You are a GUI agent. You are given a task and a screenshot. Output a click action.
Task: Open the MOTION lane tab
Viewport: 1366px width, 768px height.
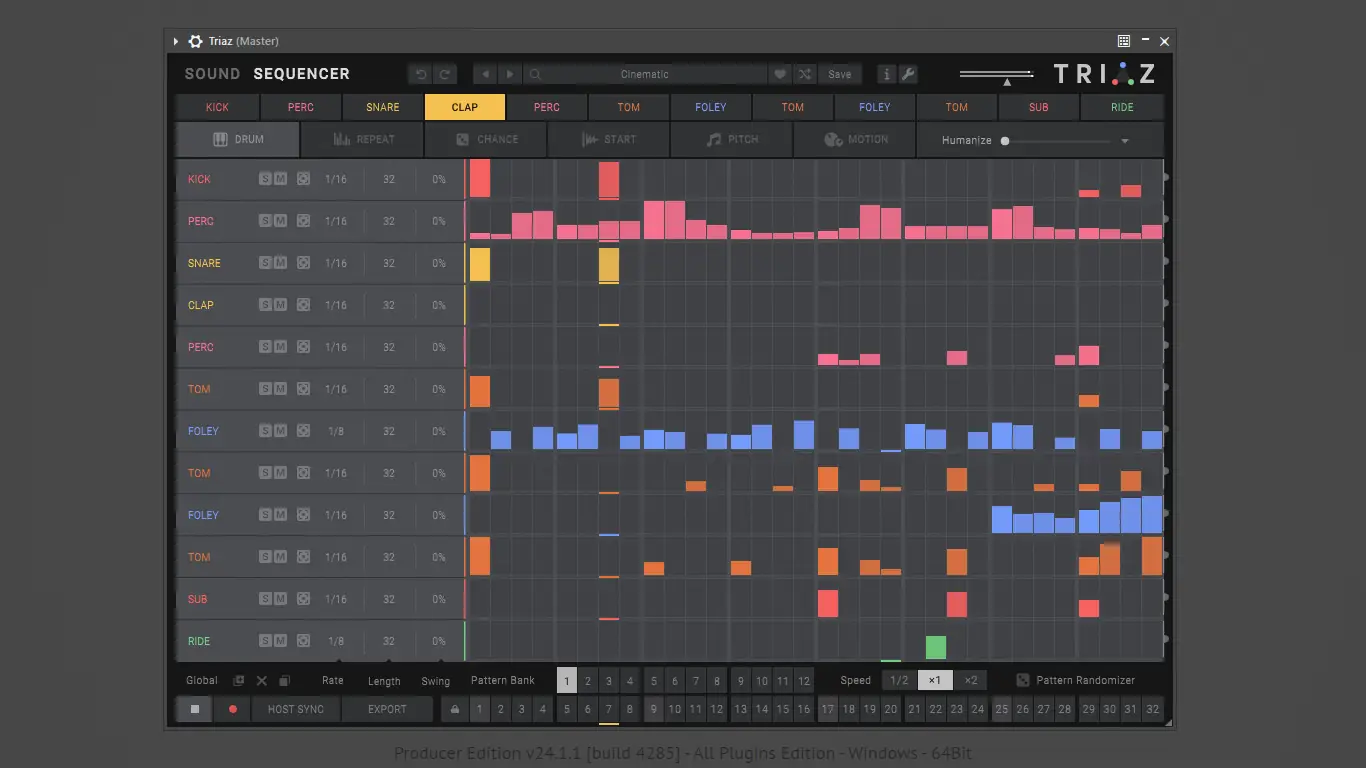[x=854, y=140]
